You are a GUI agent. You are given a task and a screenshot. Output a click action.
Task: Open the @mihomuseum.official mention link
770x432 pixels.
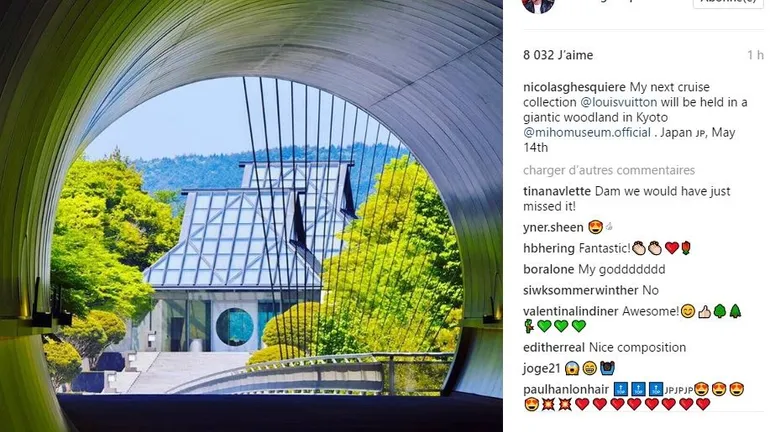(x=587, y=133)
